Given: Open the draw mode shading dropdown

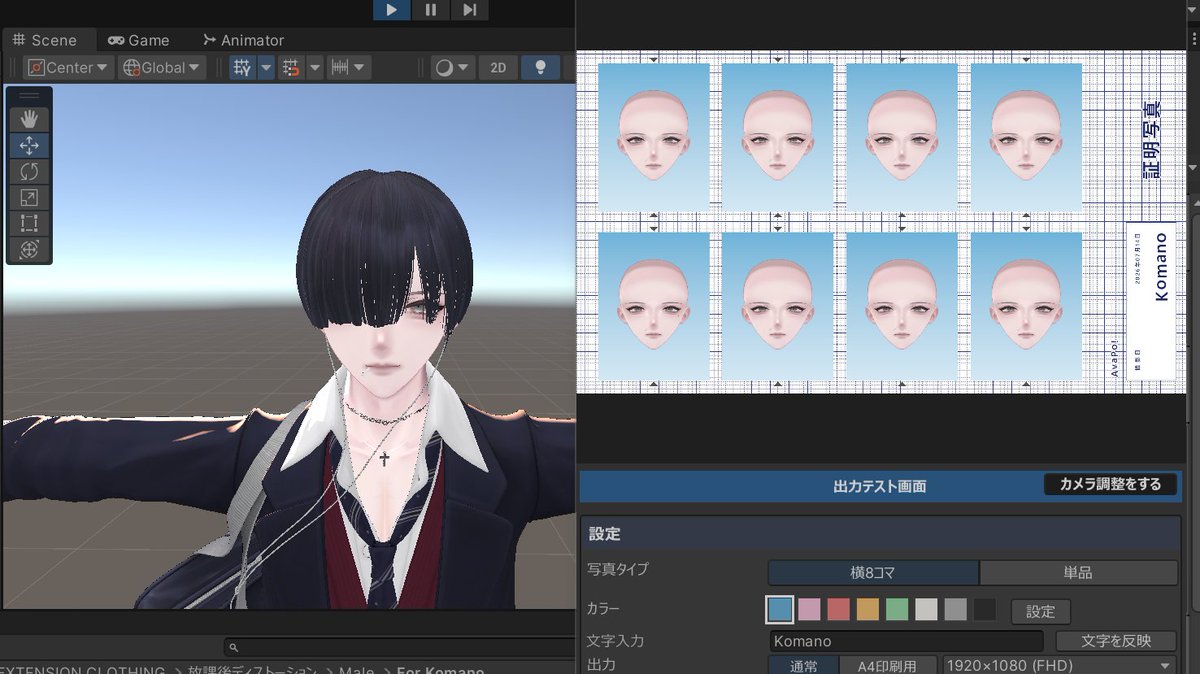Looking at the screenshot, I should tap(454, 67).
